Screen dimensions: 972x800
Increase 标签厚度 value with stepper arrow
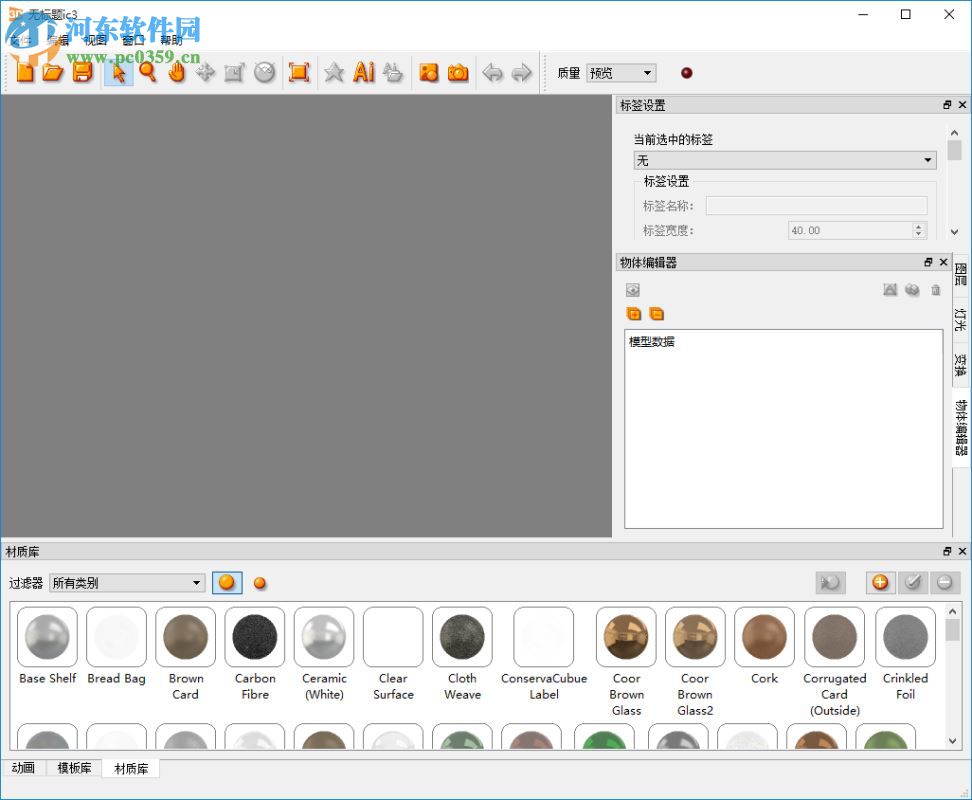tap(918, 225)
